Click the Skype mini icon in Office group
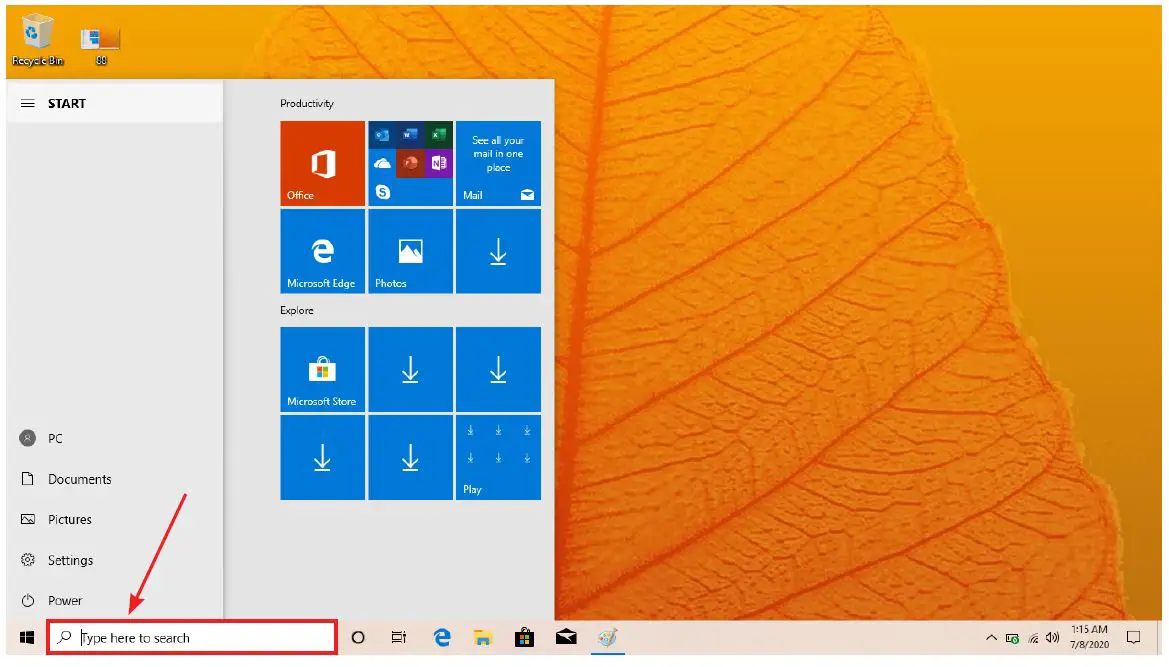This screenshot has height=667, width=1169. (x=382, y=192)
